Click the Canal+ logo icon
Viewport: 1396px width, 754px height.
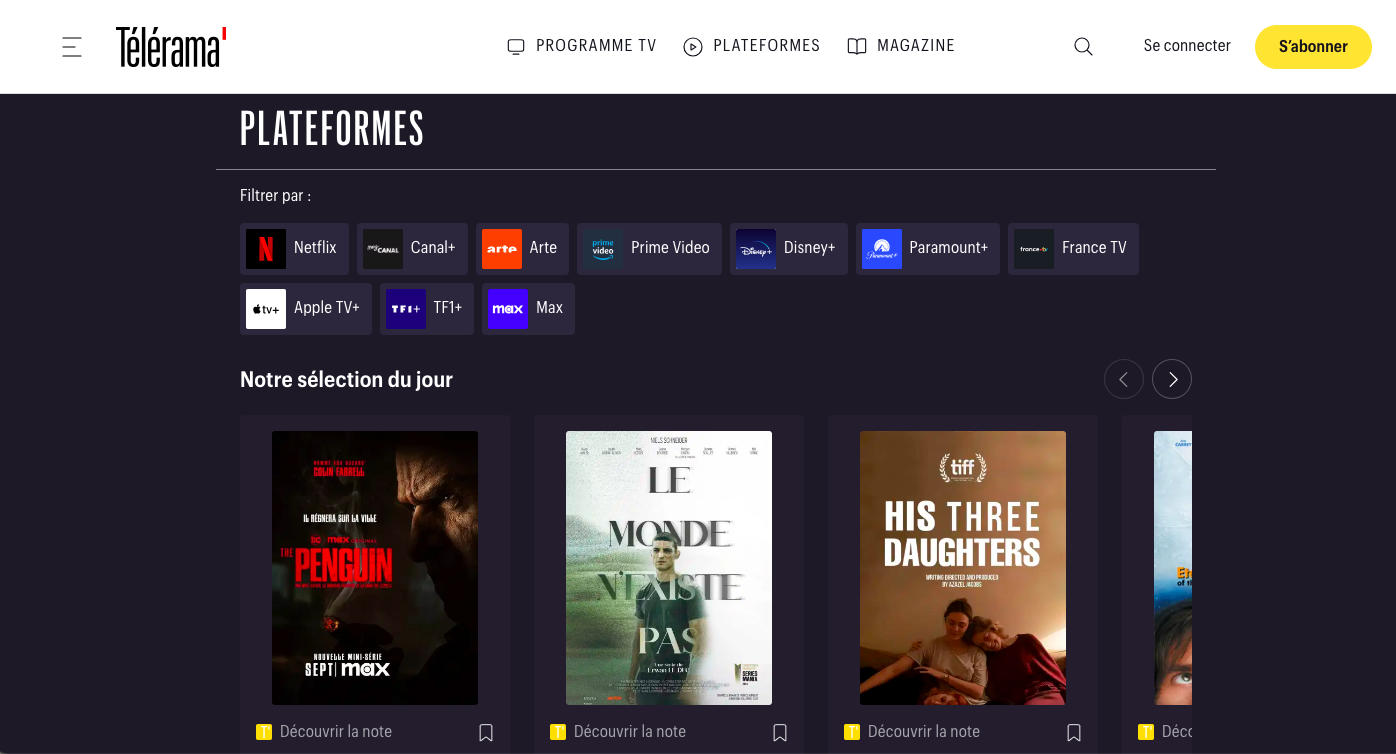(383, 249)
